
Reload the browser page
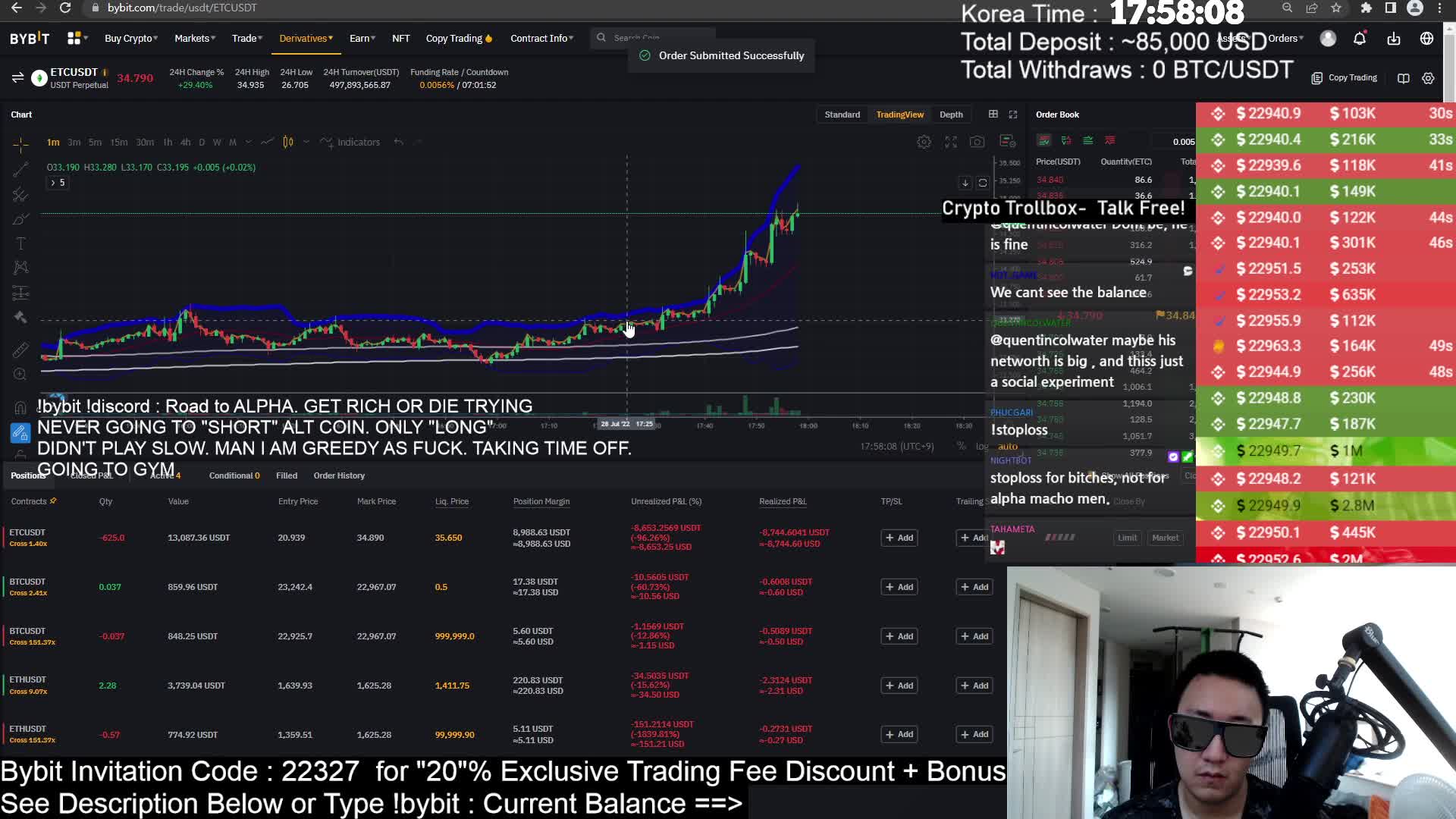65,8
